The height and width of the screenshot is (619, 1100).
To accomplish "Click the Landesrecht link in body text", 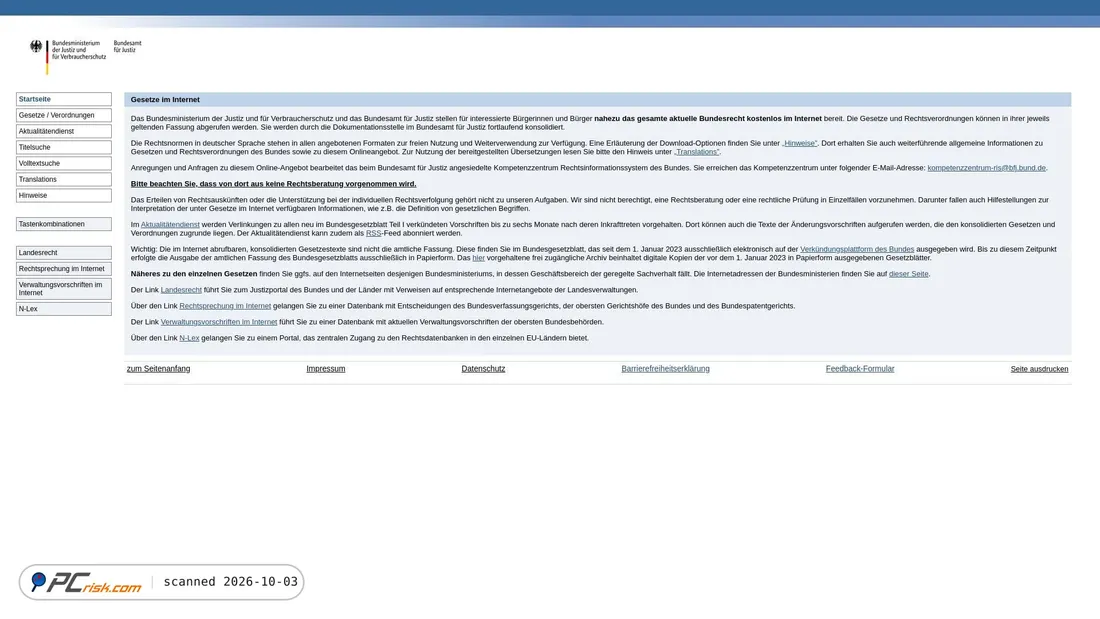I will (x=181, y=290).
